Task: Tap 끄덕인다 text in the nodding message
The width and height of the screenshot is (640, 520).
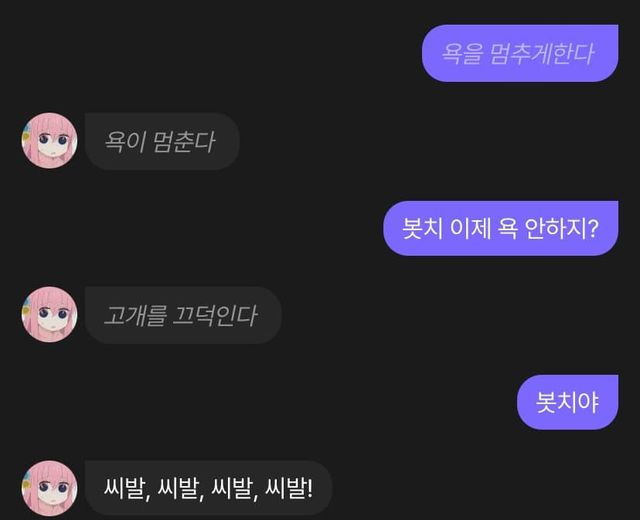Action: (x=215, y=315)
